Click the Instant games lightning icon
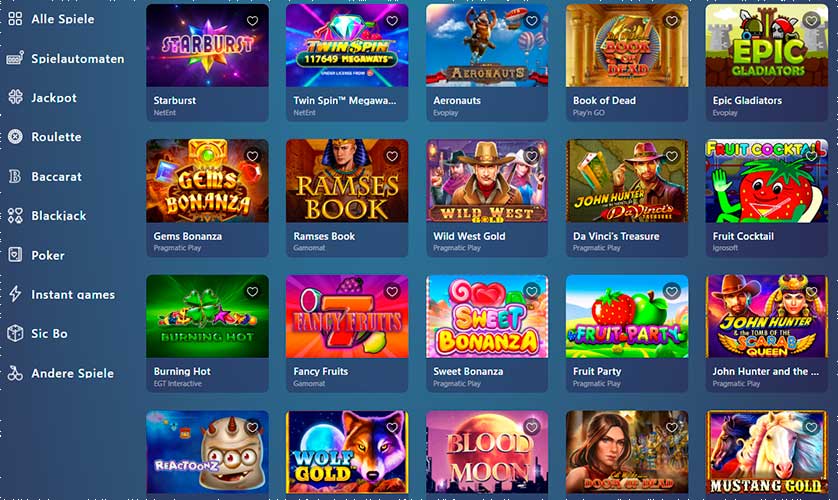The image size is (838, 500). 15,294
